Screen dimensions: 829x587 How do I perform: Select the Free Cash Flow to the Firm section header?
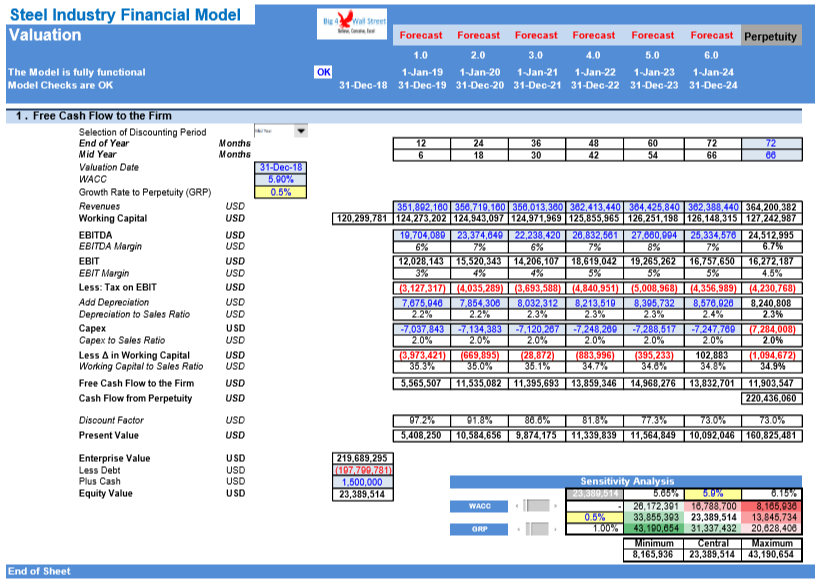[x=404, y=116]
